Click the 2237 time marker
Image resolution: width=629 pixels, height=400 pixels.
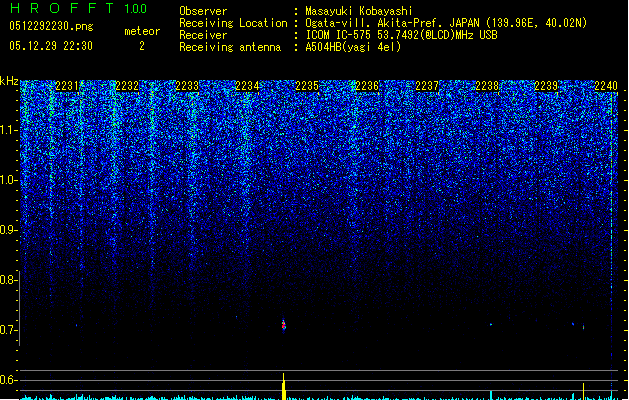[x=427, y=86]
